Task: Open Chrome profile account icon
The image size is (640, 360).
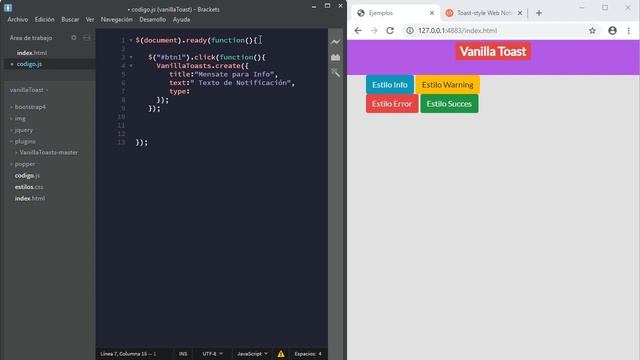Action: coord(612,31)
